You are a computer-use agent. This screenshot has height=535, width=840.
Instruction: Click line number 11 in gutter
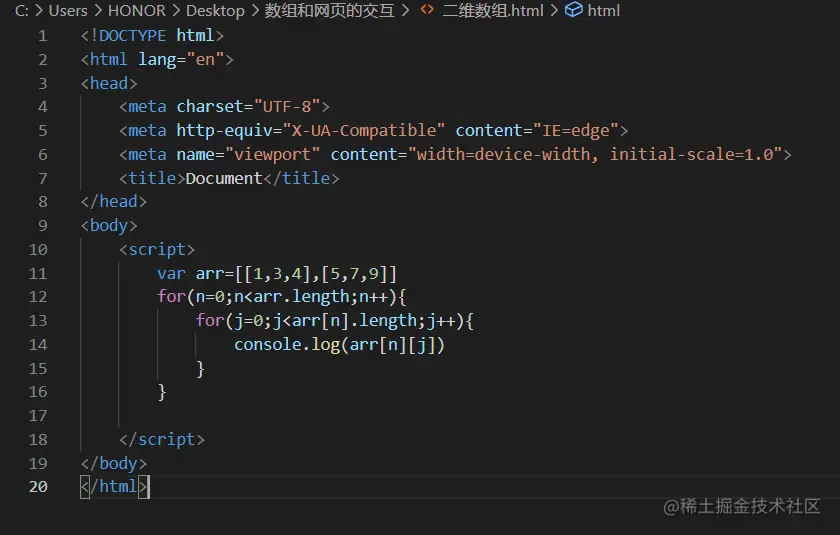38,274
